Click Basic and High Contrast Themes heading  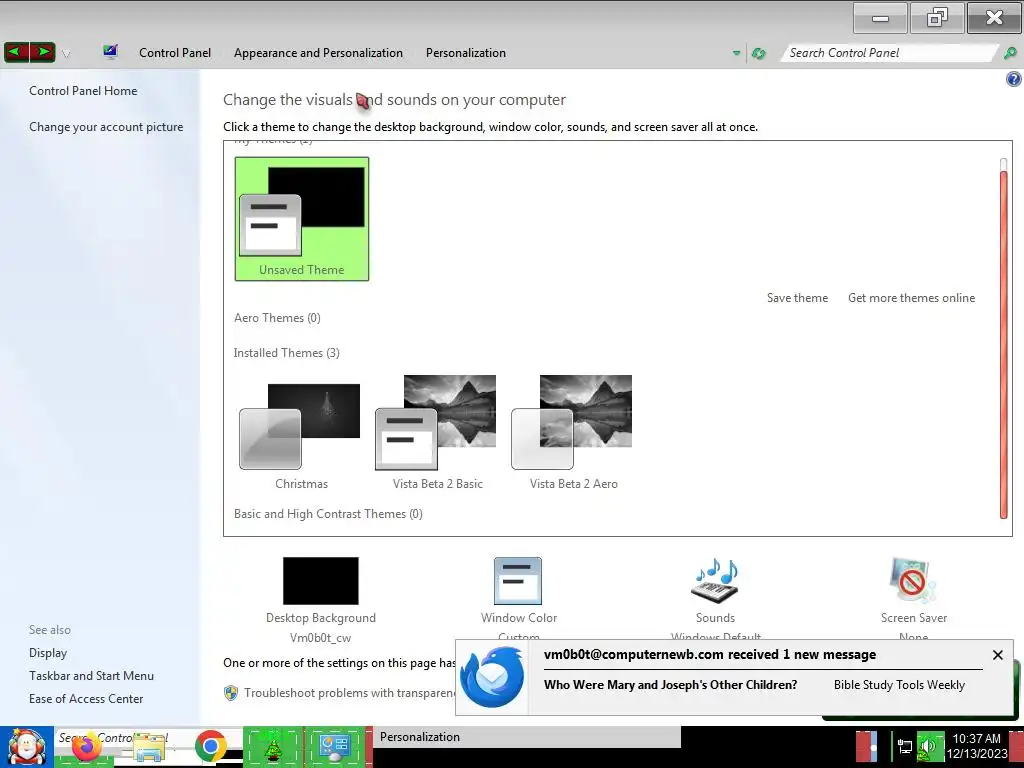328,514
